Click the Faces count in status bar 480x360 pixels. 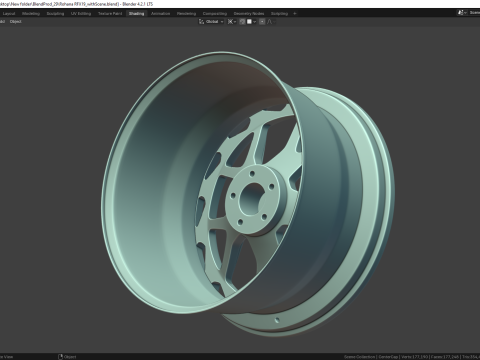(444, 357)
